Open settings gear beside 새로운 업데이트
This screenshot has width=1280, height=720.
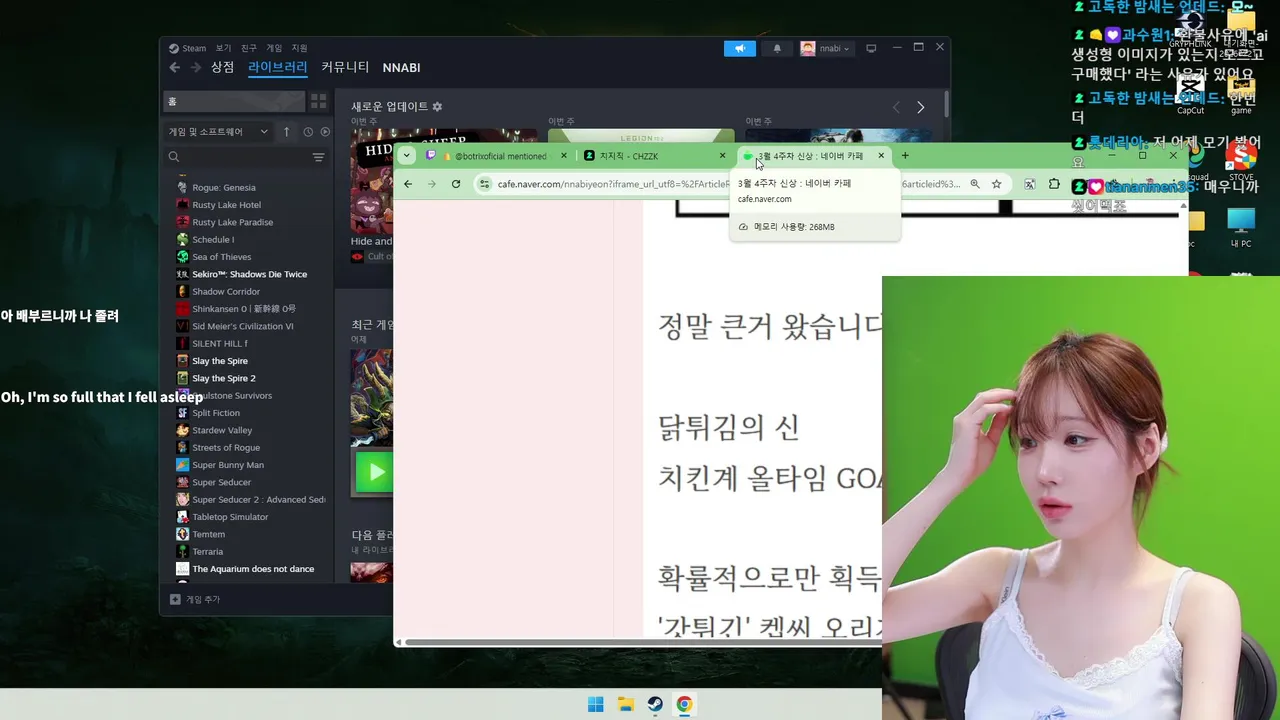(x=437, y=106)
